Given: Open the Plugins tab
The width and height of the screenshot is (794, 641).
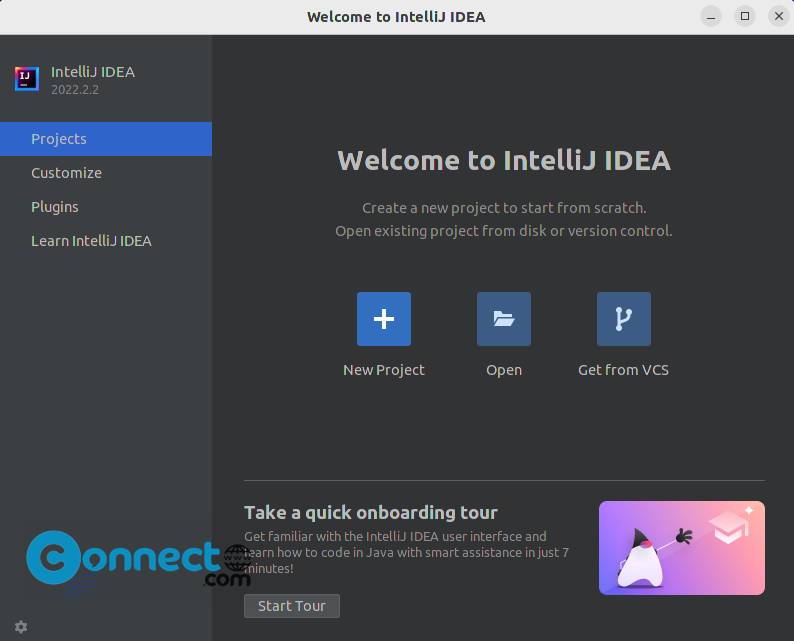Looking at the screenshot, I should (106, 207).
